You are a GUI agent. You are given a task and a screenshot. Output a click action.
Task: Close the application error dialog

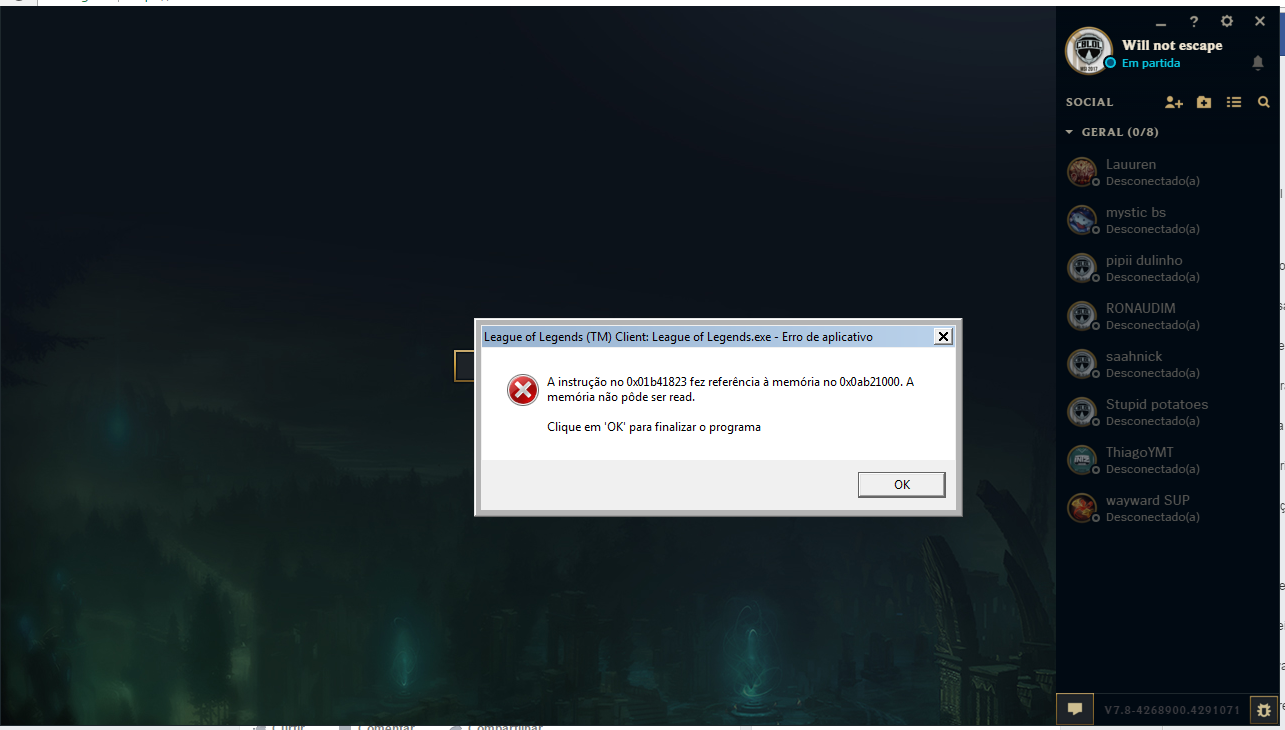(x=943, y=337)
